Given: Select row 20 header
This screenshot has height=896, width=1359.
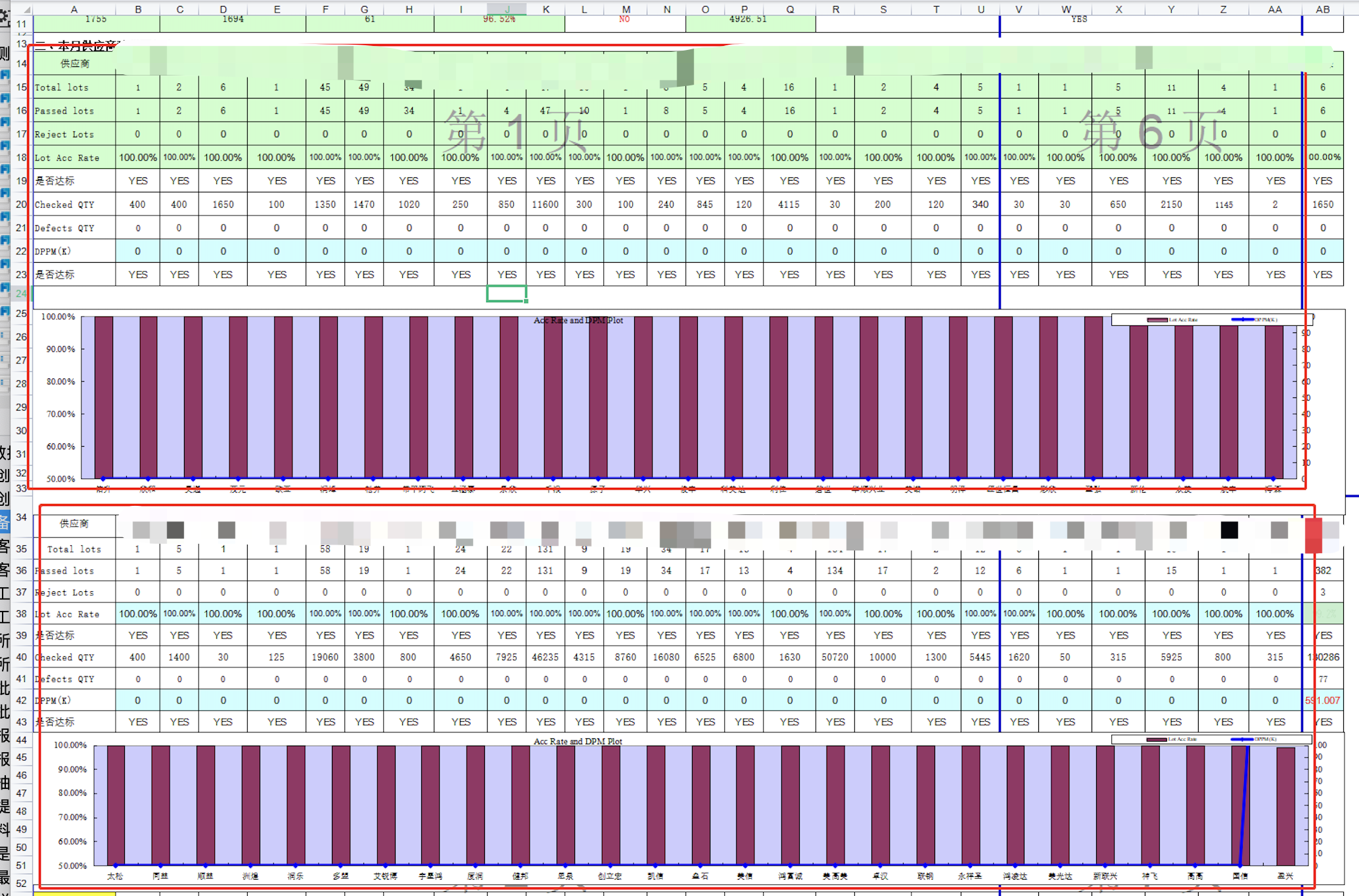Looking at the screenshot, I should pyautogui.click(x=22, y=204).
